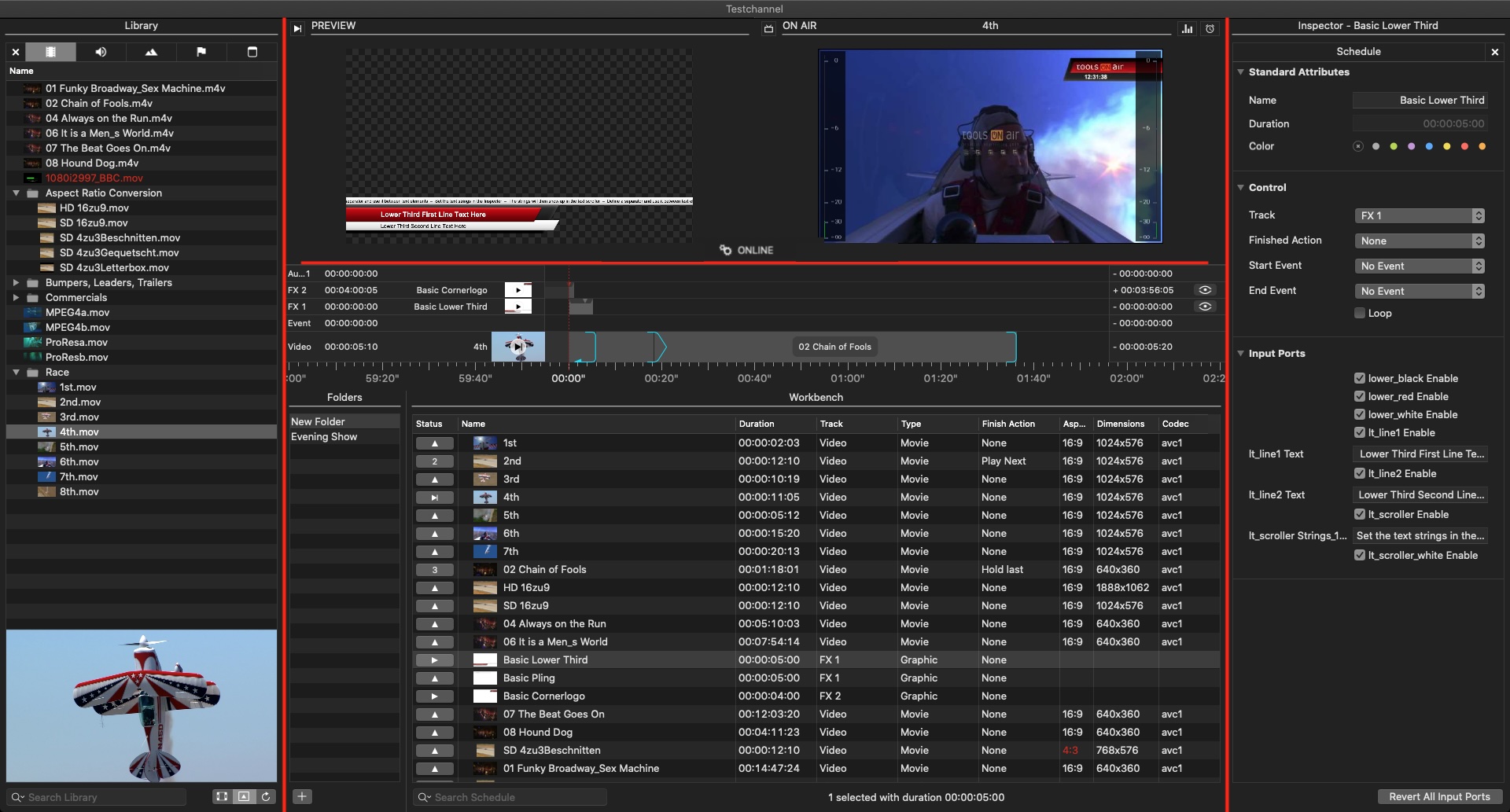Open the End Event dropdown
Viewport: 1510px width, 812px height.
pyautogui.click(x=1420, y=291)
